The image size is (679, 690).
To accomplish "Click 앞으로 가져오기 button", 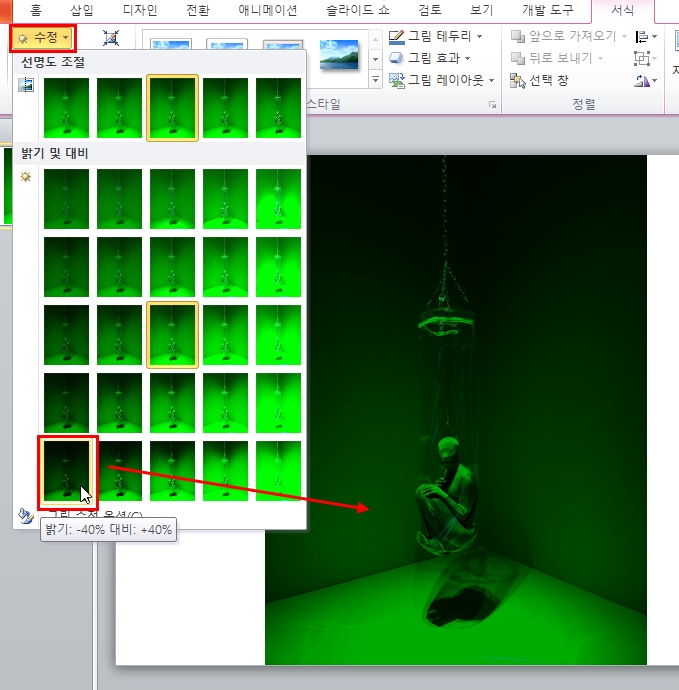I will click(x=569, y=36).
